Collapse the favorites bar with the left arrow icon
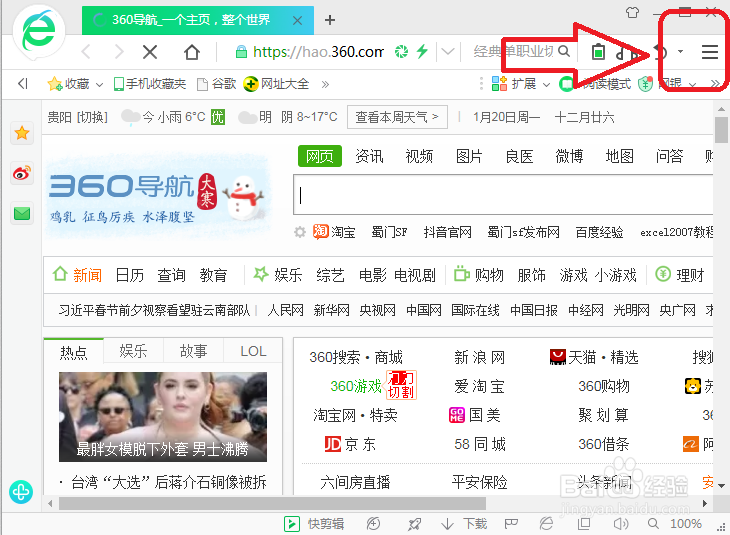The width and height of the screenshot is (730, 535). coord(23,84)
